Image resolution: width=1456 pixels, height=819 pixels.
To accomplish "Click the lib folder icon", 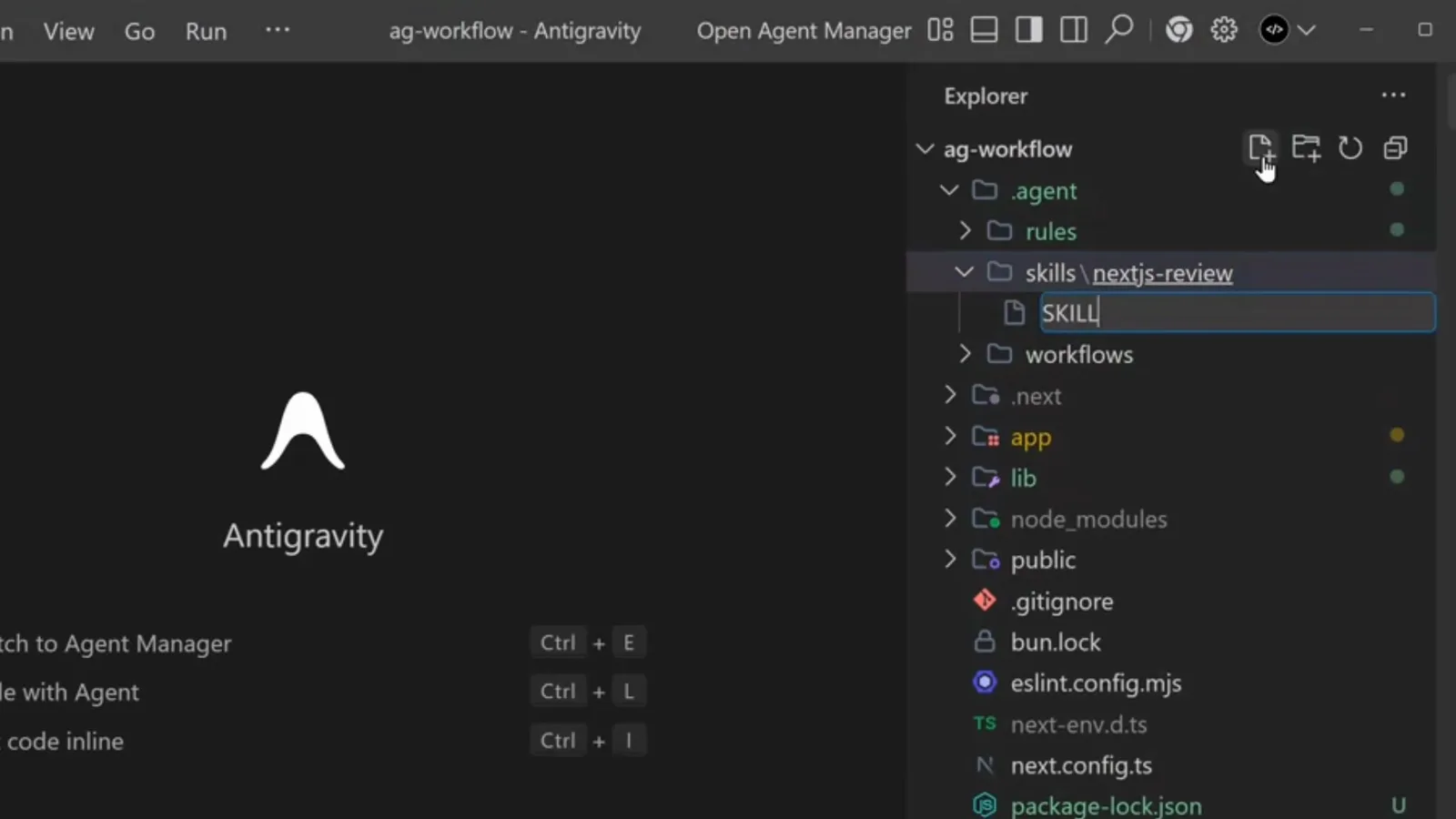I will coord(986,477).
